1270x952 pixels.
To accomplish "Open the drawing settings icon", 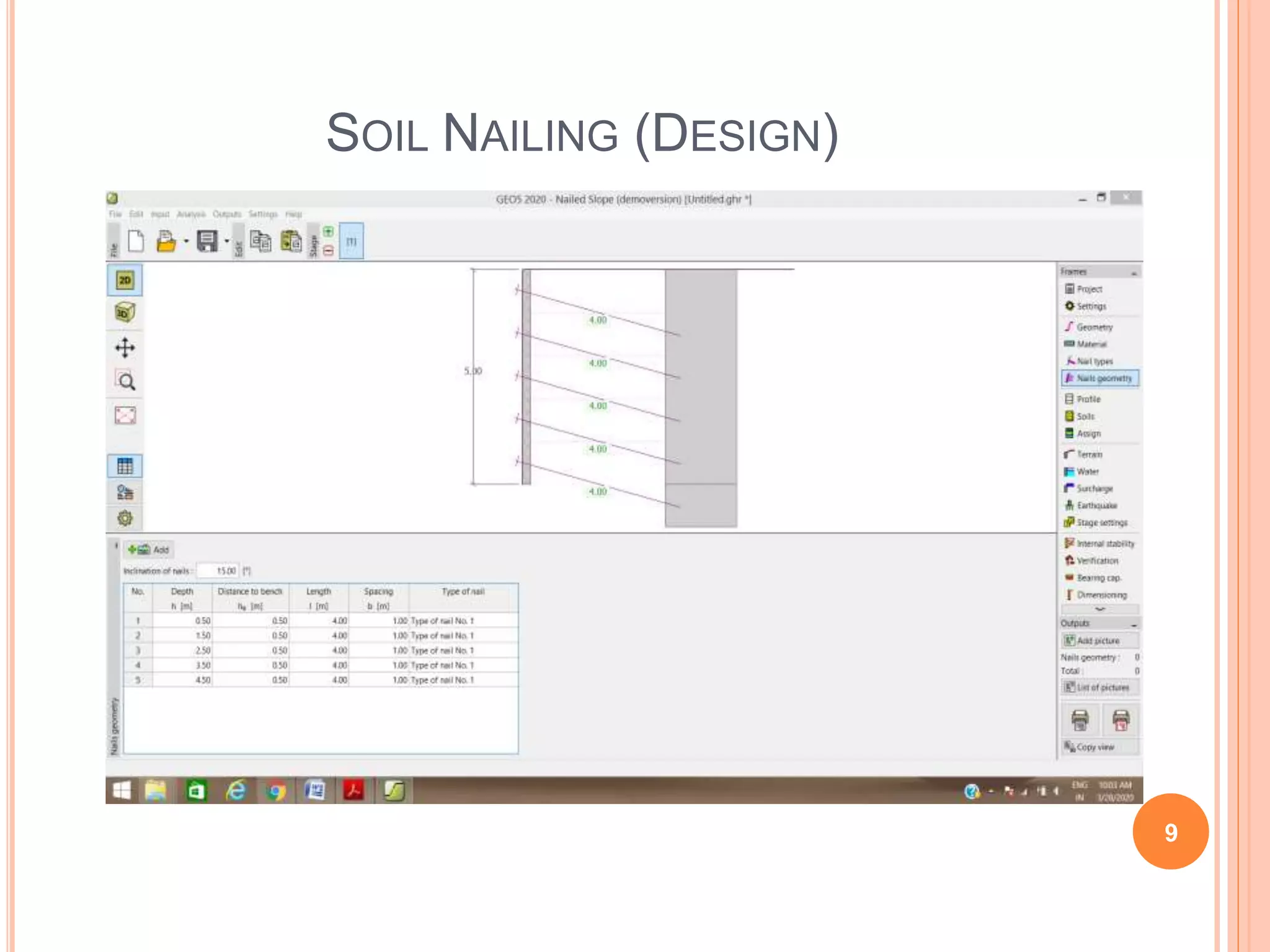I will point(125,493).
